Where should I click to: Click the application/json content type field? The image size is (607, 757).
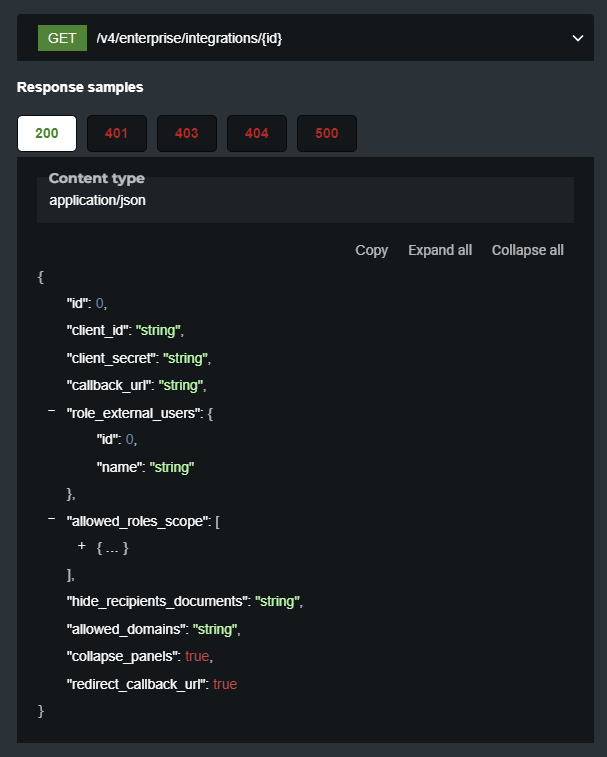tap(98, 200)
